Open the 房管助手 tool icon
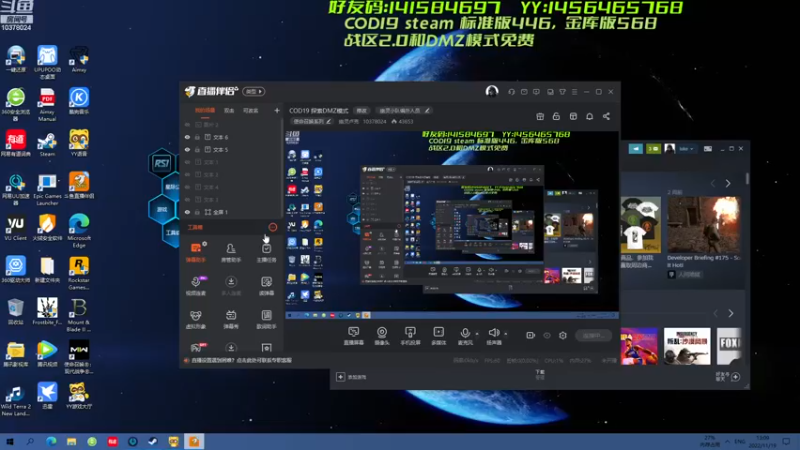800x450 pixels. [x=231, y=252]
